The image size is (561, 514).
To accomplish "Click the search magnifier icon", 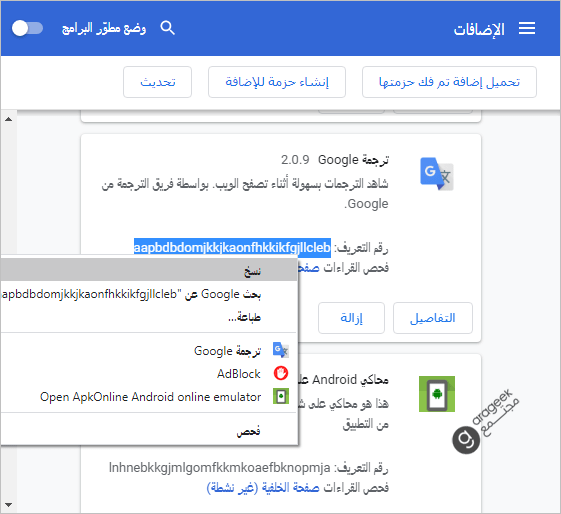I will [167, 28].
